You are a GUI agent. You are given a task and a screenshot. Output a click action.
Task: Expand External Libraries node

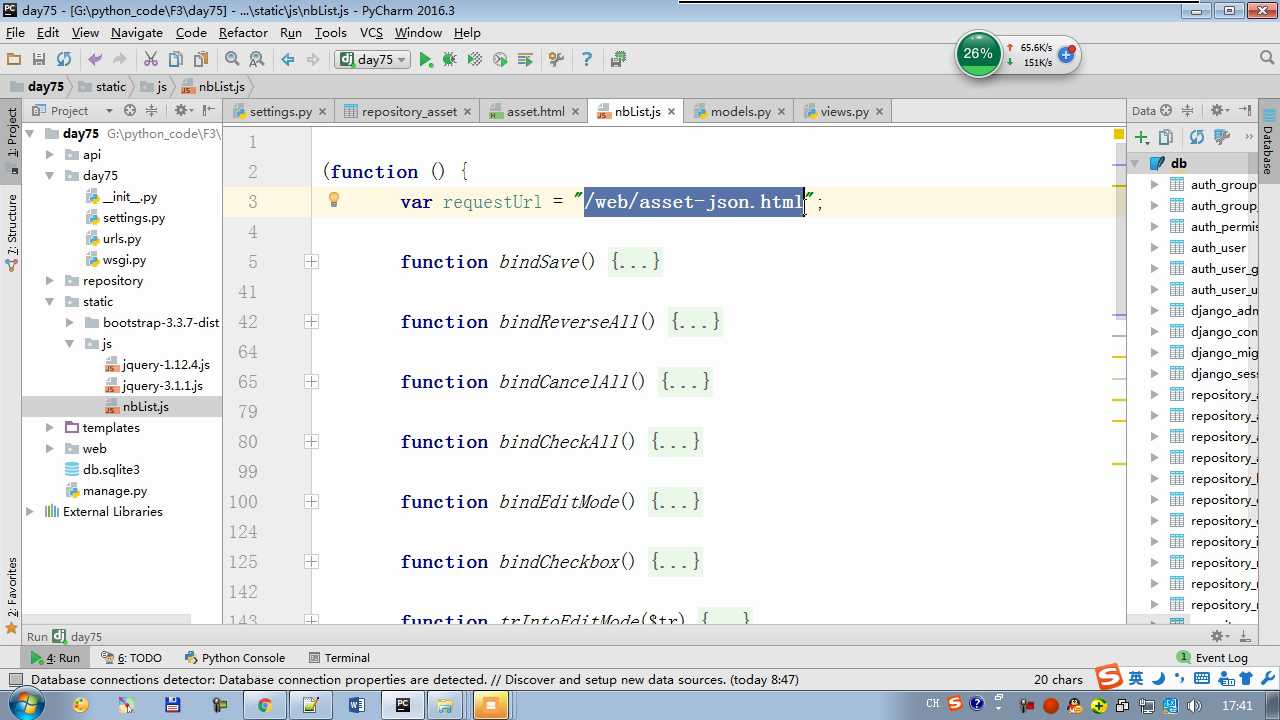(30, 512)
